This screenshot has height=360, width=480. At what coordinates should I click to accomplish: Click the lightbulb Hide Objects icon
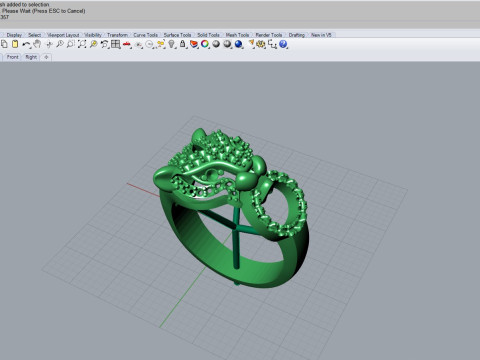tap(172, 44)
